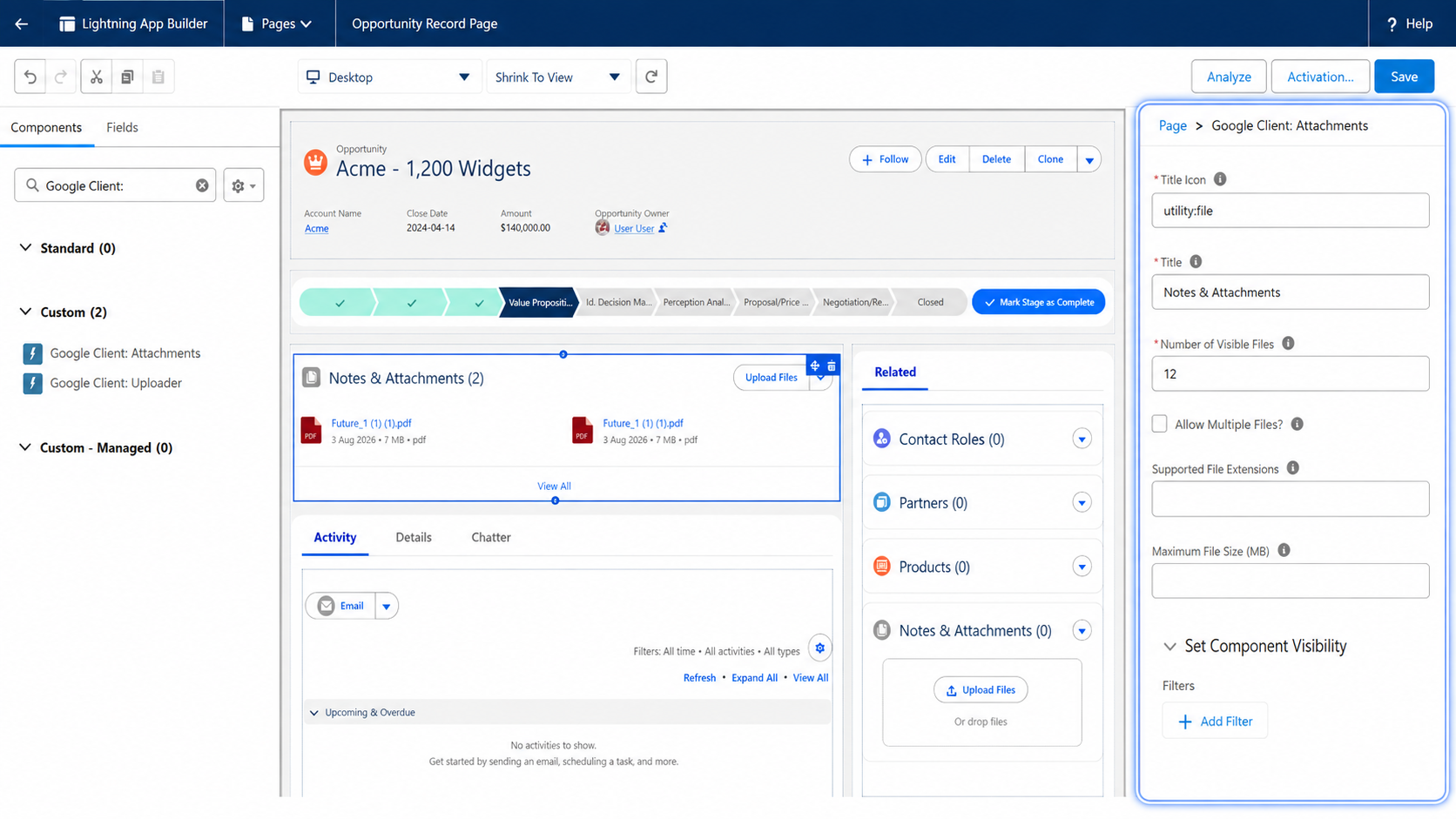Click the info icon beside Title

tap(1196, 262)
